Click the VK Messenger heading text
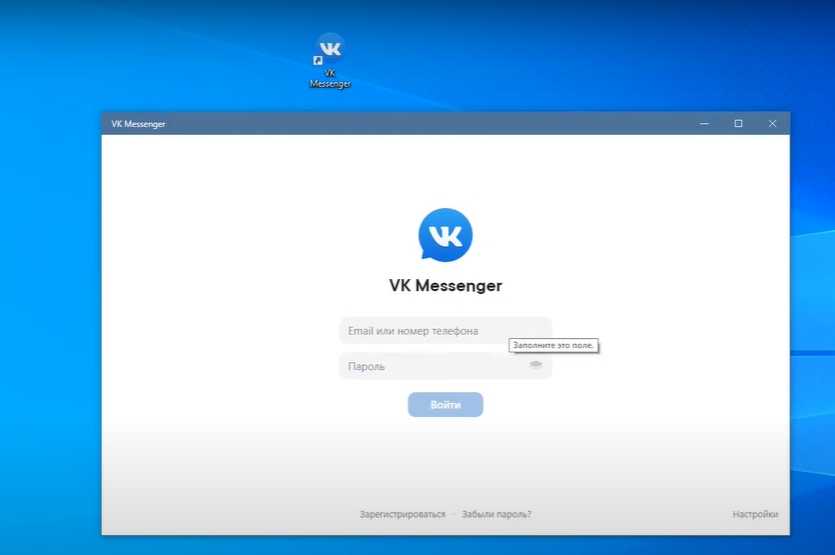The width and height of the screenshot is (835, 555). pyautogui.click(x=445, y=285)
